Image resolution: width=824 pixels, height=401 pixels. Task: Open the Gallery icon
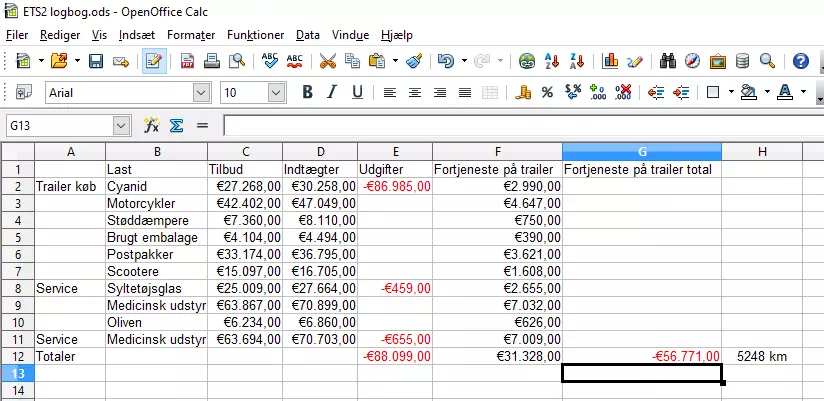click(x=717, y=61)
